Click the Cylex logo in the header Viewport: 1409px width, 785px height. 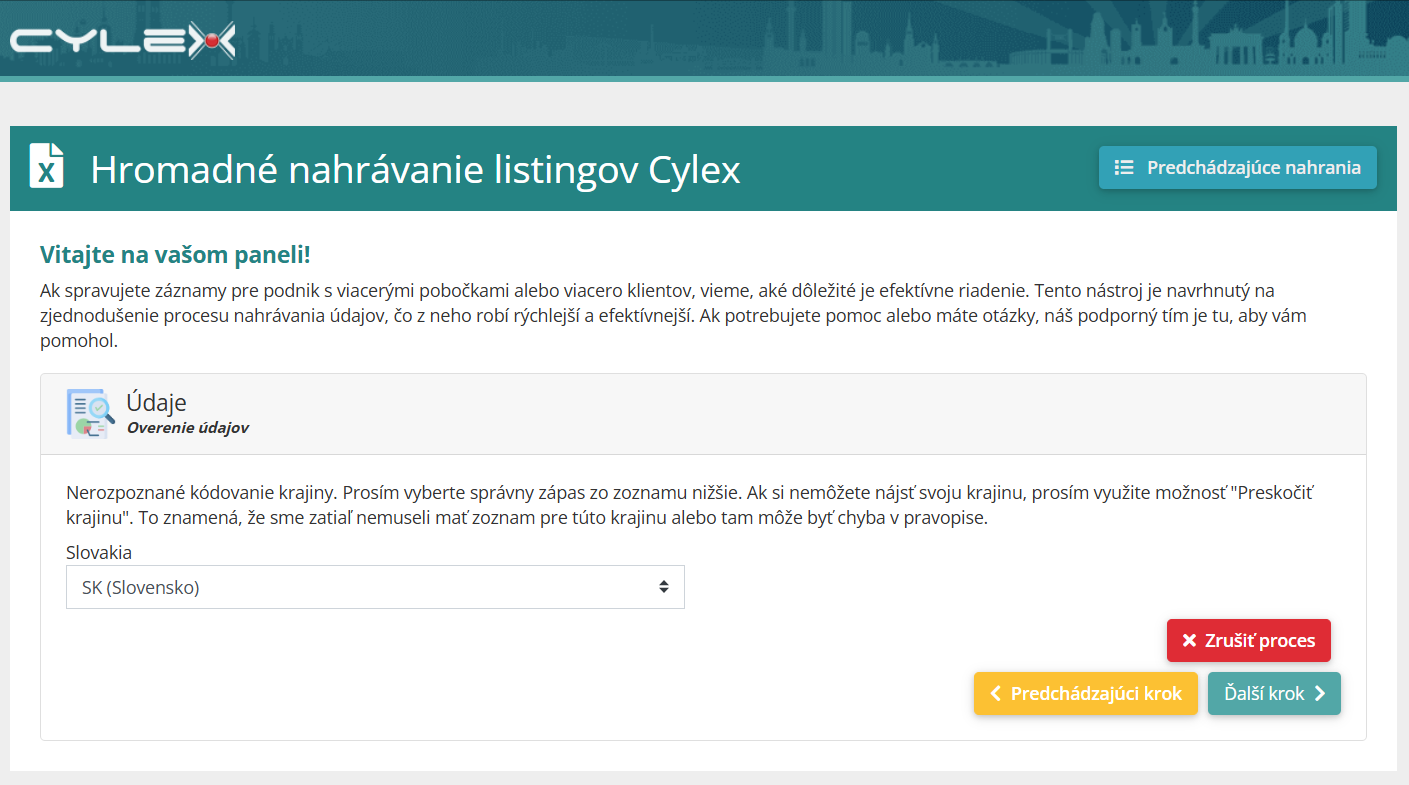[122, 41]
